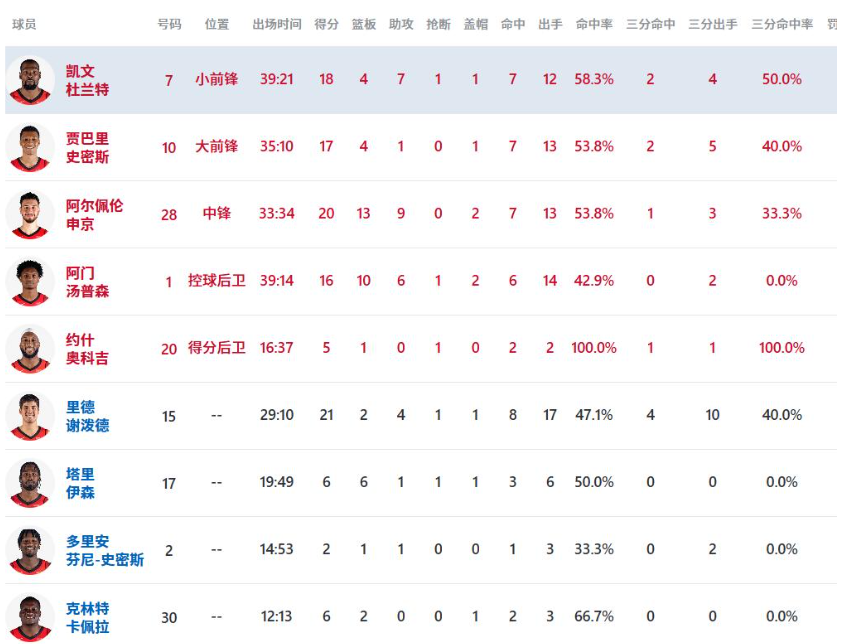Click Reed Sheppard's (里德 谢泼德) avatar image
The image size is (853, 644).
pos(30,415)
